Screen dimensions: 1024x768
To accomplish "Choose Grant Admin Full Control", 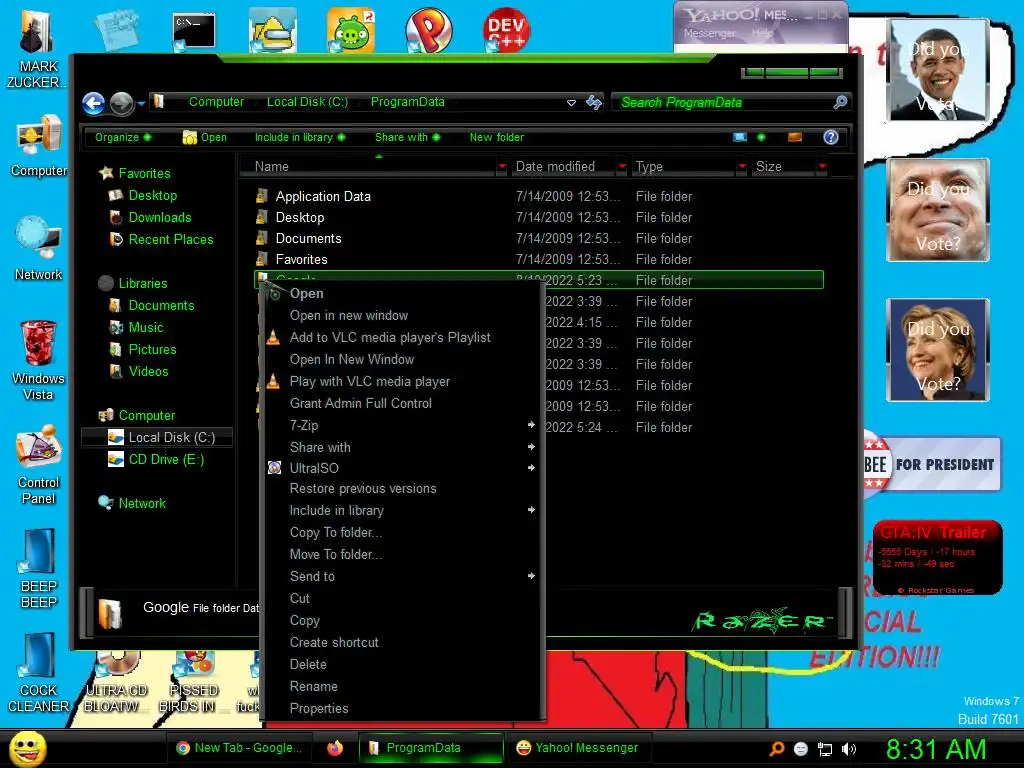I will [x=402, y=403].
